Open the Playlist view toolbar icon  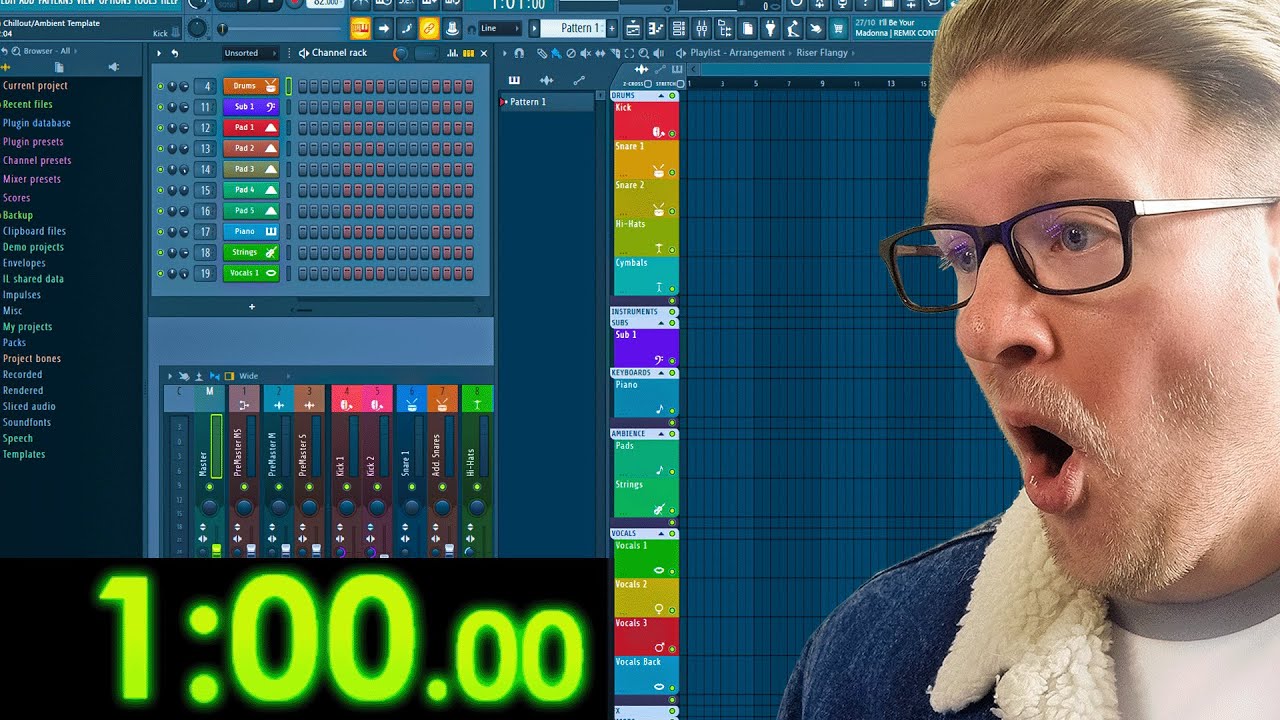point(634,28)
